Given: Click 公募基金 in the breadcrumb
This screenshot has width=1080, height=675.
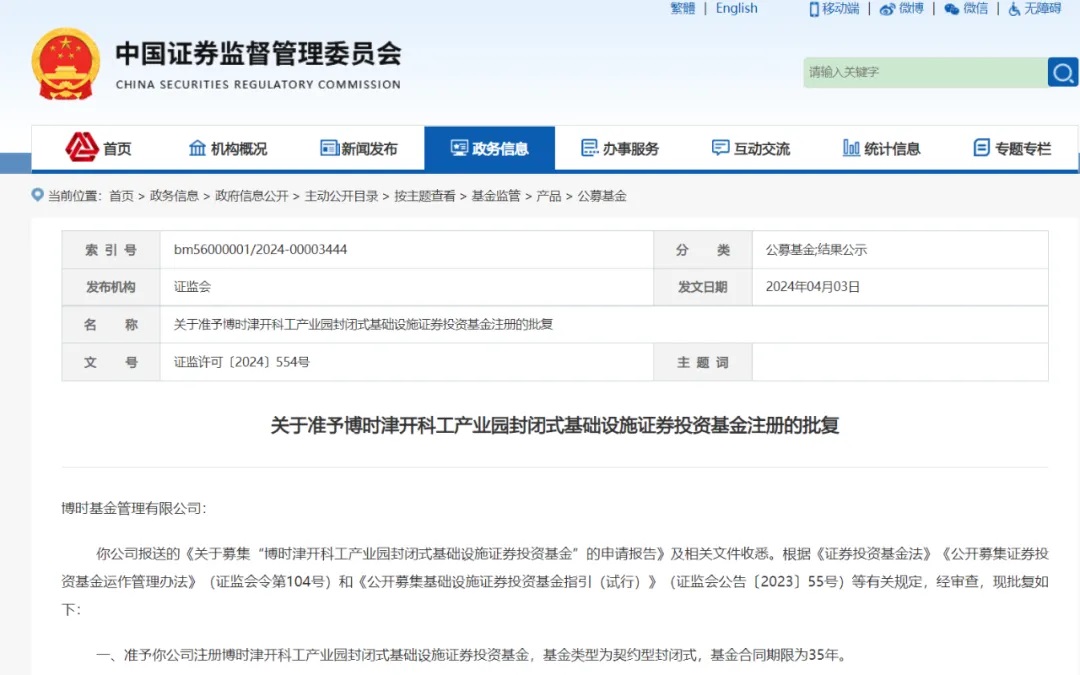Looking at the screenshot, I should click(x=602, y=196).
